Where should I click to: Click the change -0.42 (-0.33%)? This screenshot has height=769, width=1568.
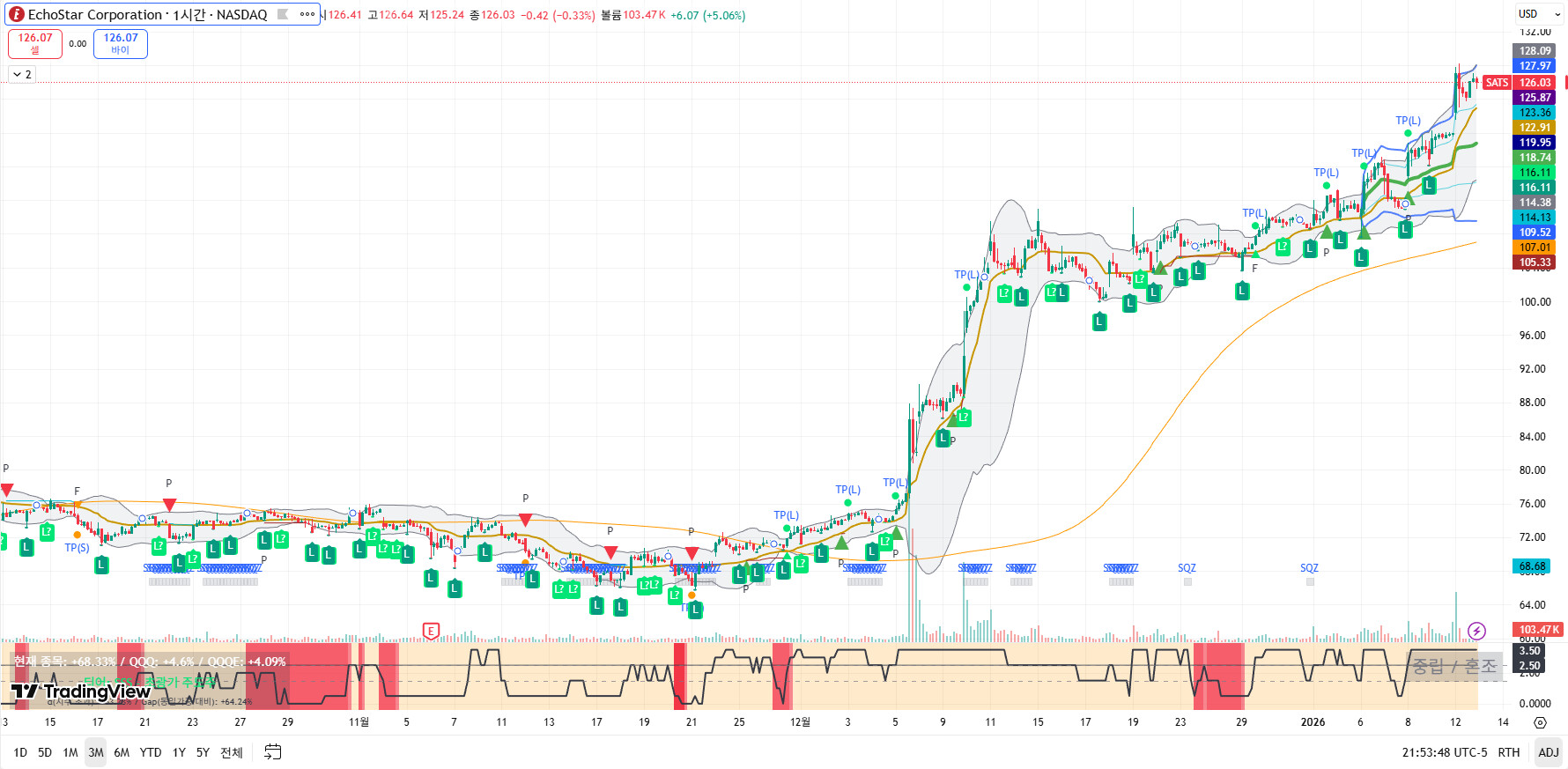click(557, 15)
